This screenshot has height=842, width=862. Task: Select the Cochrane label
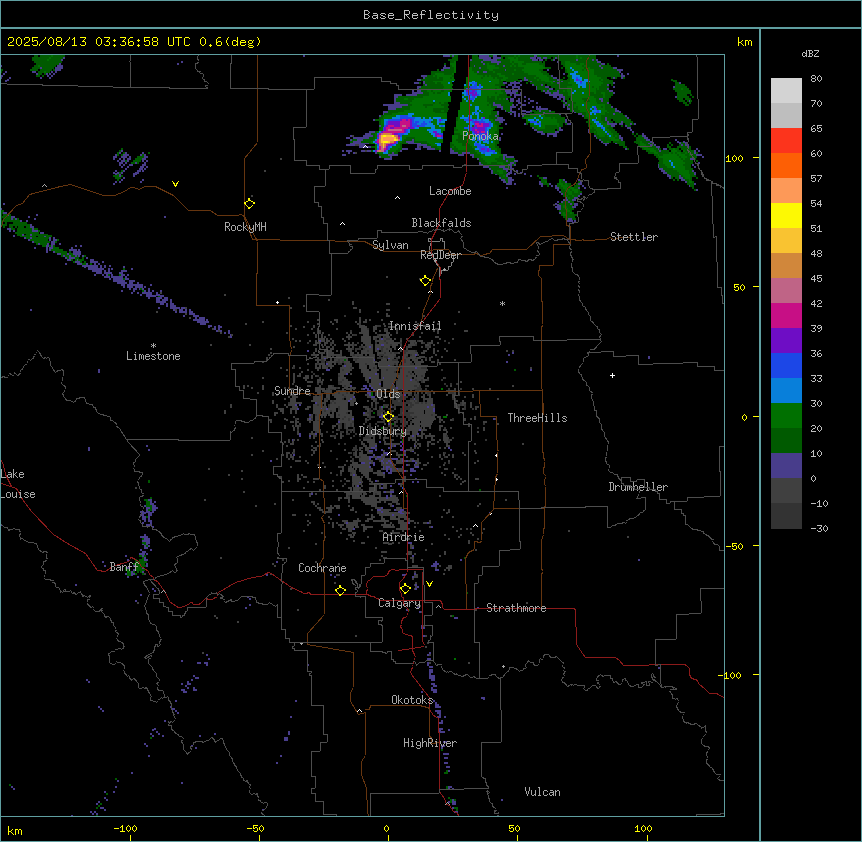[x=322, y=568]
